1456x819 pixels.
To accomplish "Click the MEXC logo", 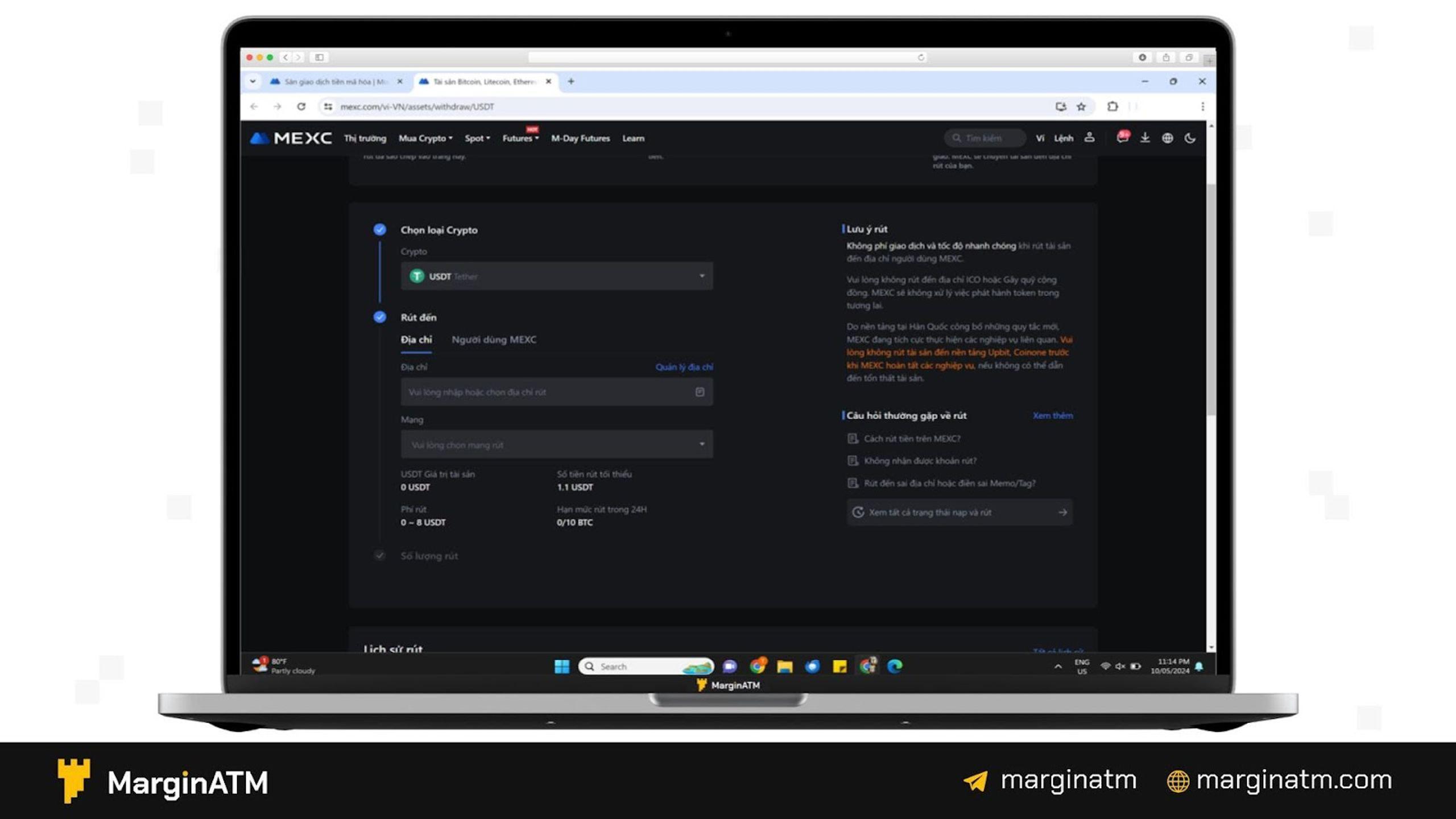I will pyautogui.click(x=291, y=138).
